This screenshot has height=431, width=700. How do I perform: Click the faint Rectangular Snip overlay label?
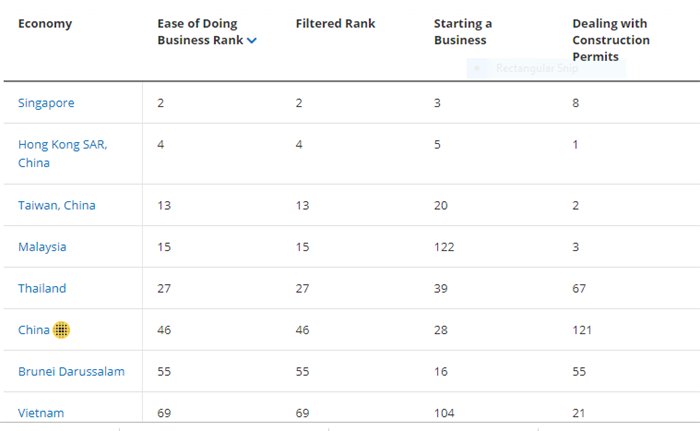[x=538, y=68]
